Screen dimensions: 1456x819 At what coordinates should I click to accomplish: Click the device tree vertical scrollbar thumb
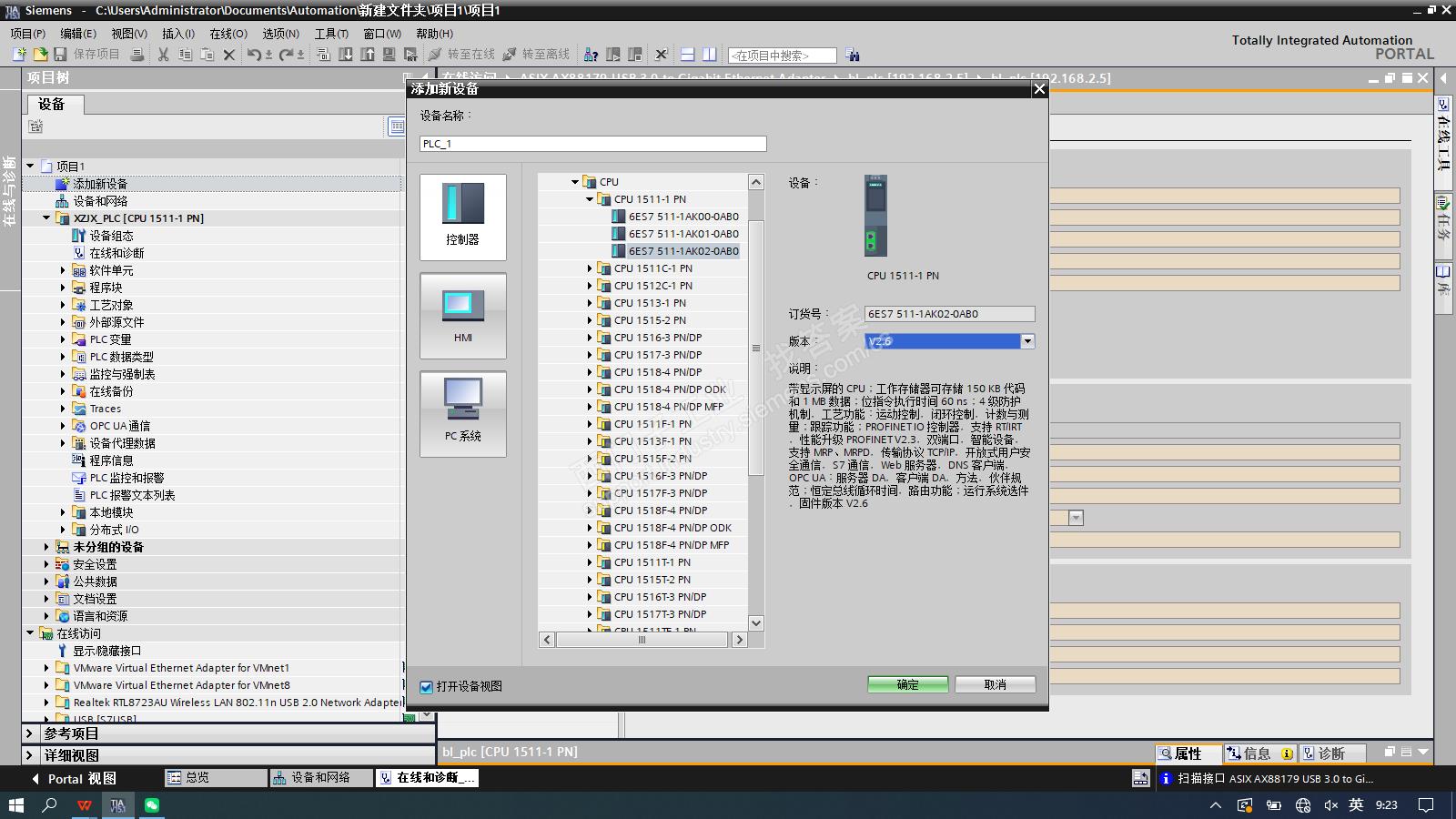click(755, 348)
